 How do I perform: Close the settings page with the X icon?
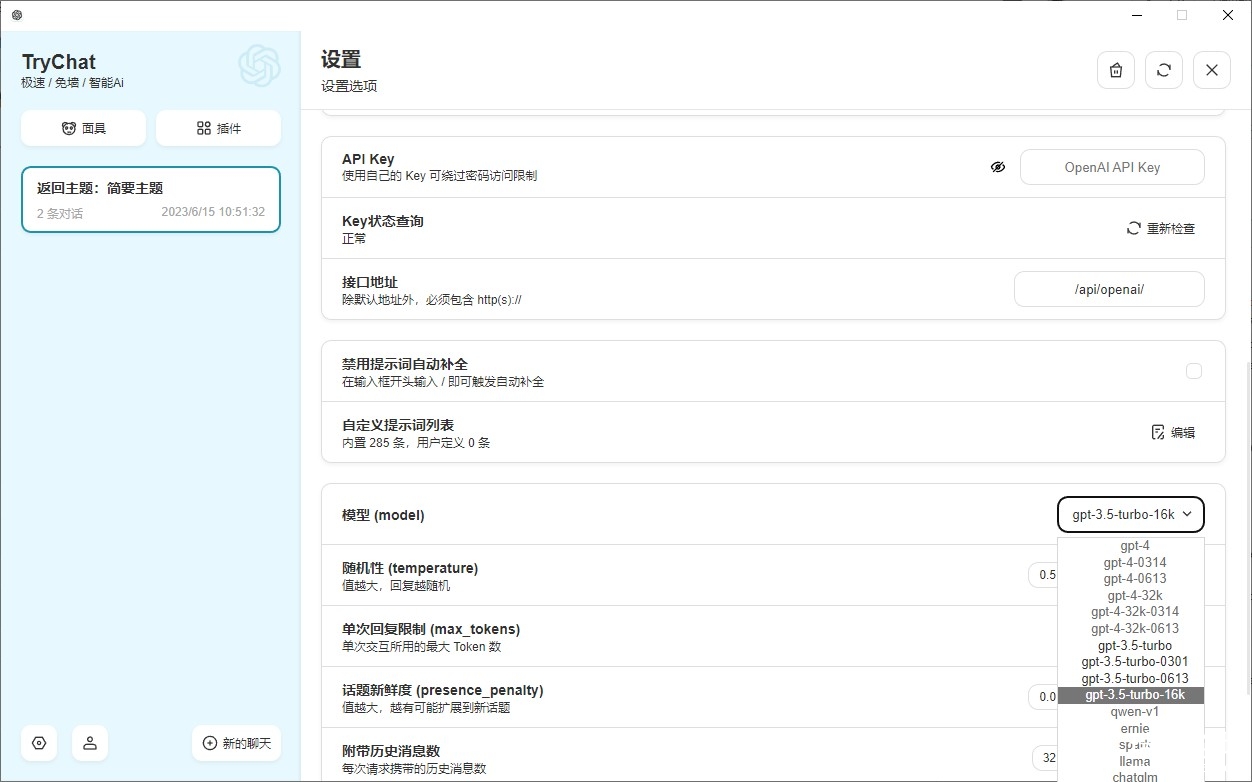[x=1212, y=70]
